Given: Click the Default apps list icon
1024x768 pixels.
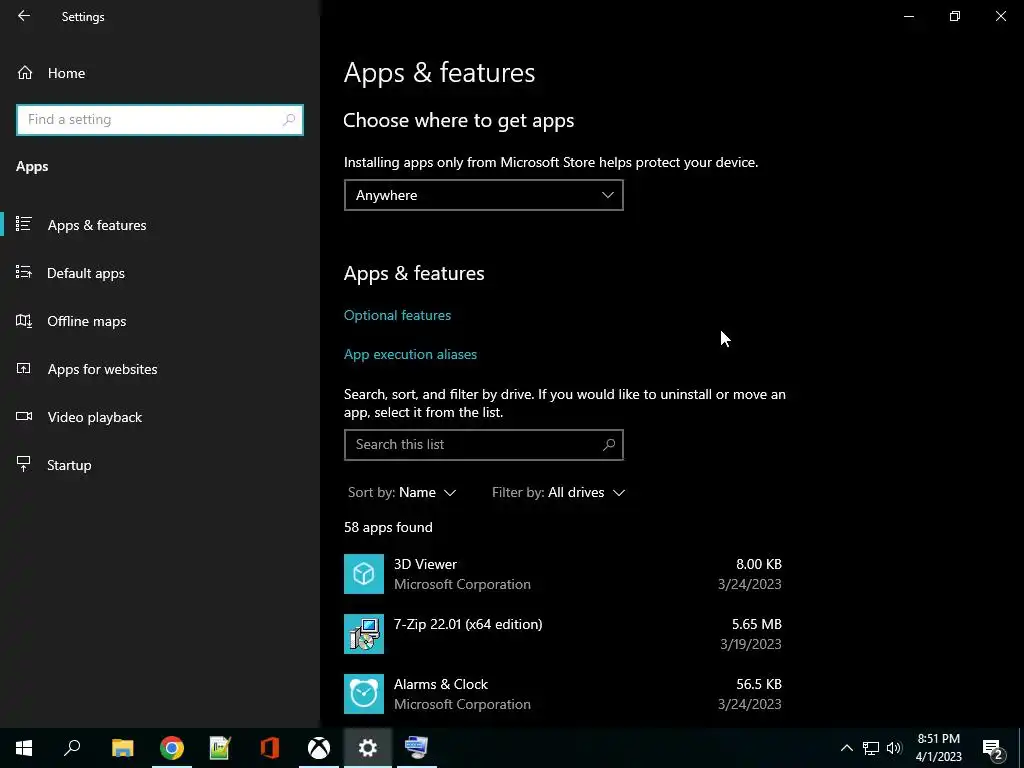Looking at the screenshot, I should point(24,272).
